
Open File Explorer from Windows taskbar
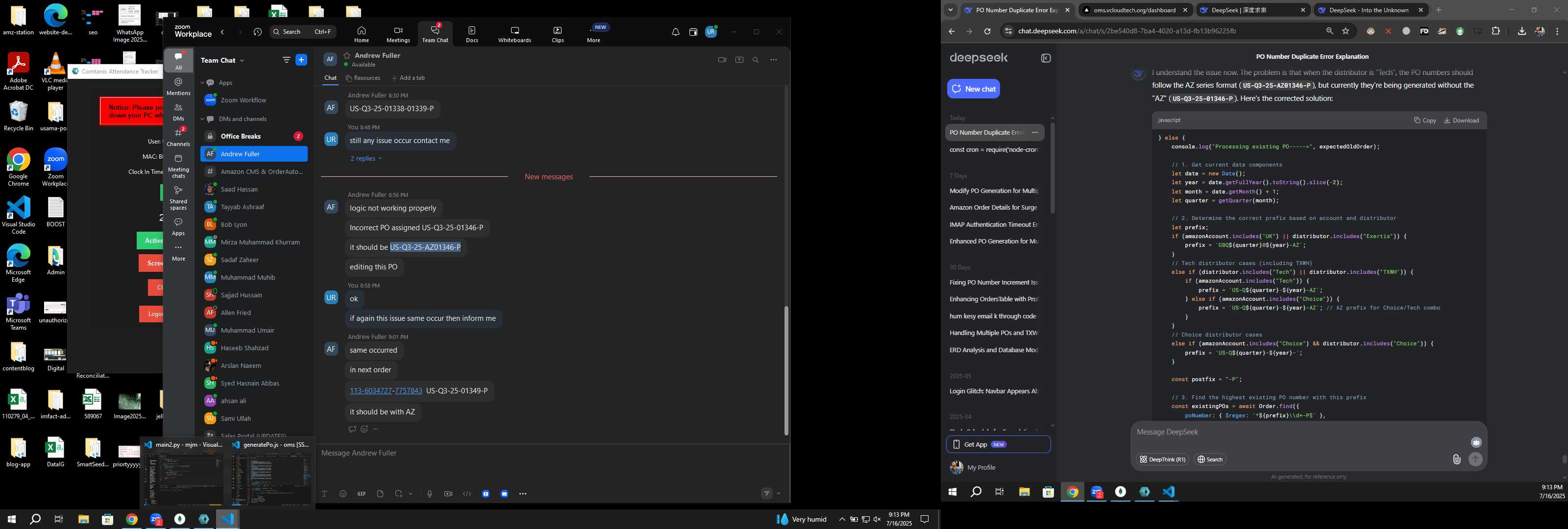point(83,519)
